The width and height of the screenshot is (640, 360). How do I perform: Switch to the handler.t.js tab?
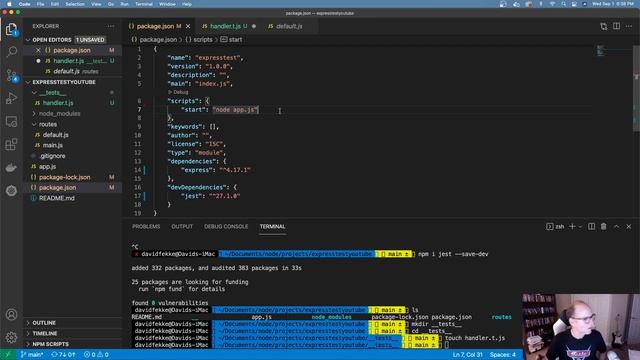click(225, 26)
